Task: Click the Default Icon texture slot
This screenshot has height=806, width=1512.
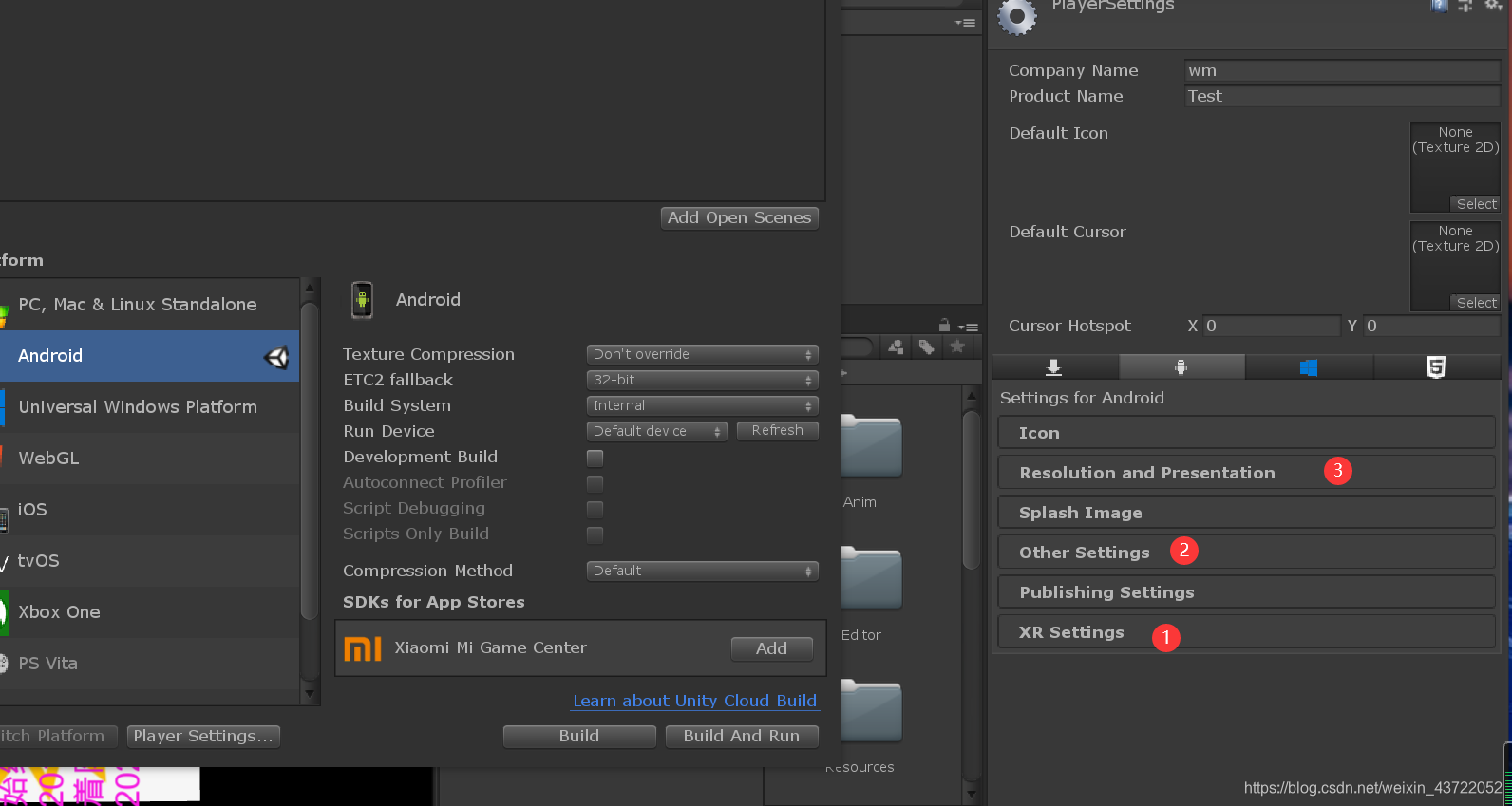Action: click(x=1455, y=167)
